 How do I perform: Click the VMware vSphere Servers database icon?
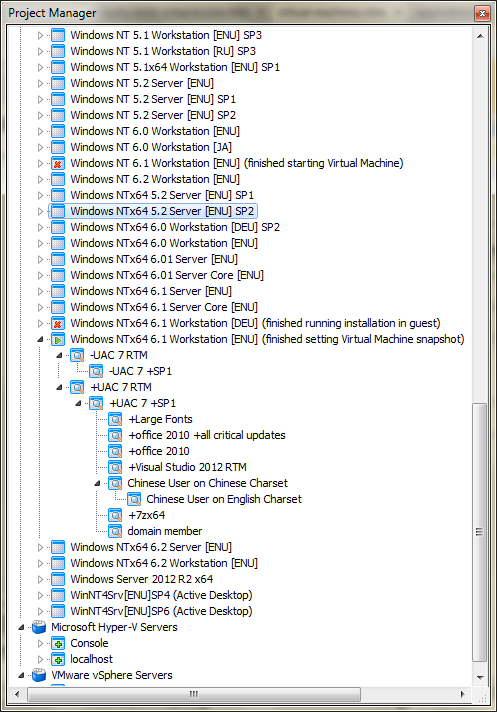tap(39, 675)
